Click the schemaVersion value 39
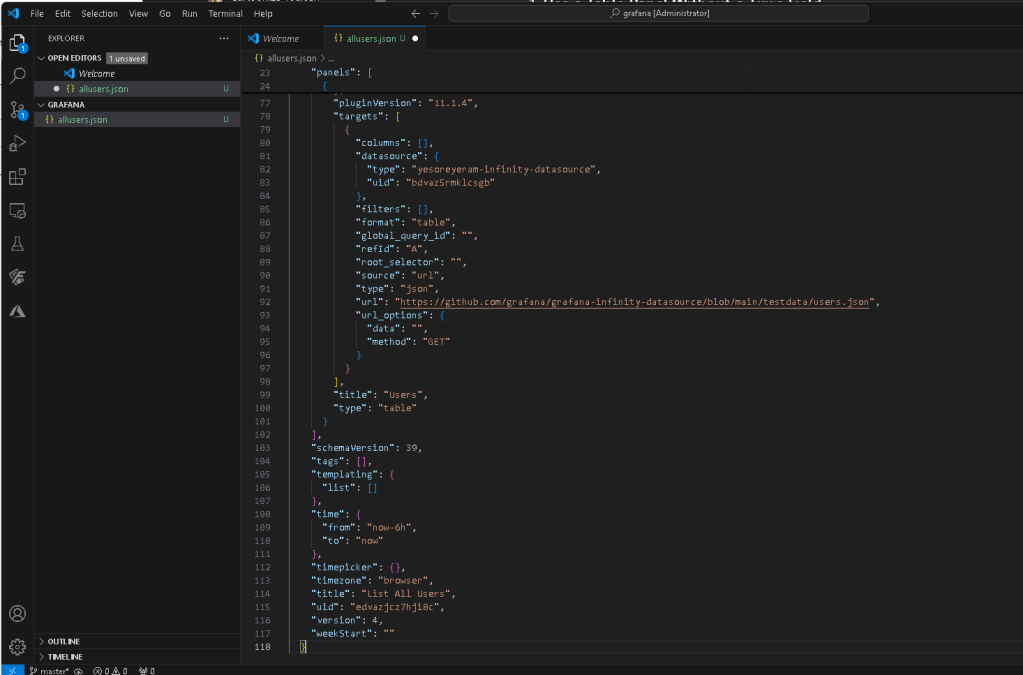The width and height of the screenshot is (1023, 675). (412, 447)
